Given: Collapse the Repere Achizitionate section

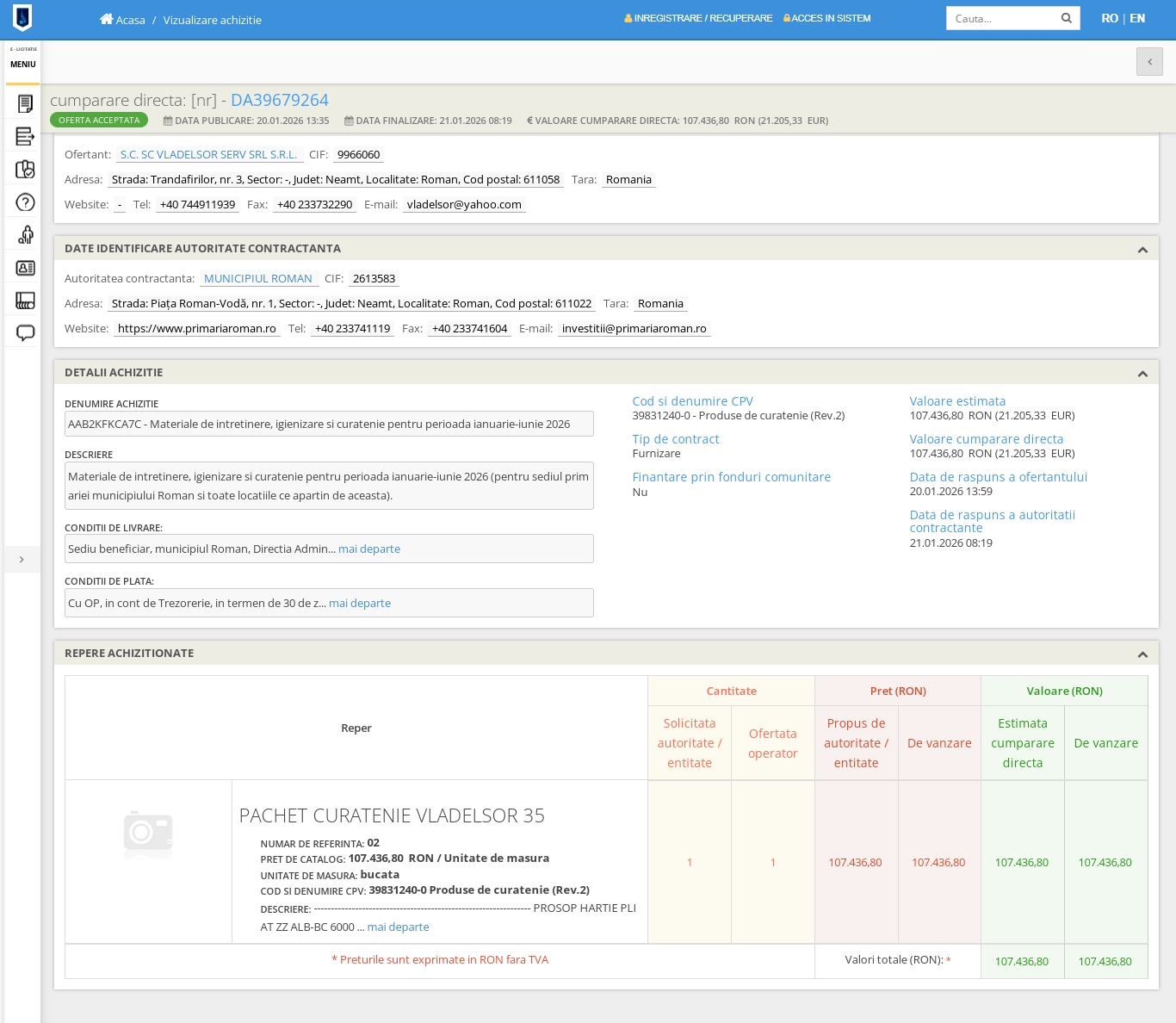Looking at the screenshot, I should pyautogui.click(x=1142, y=654).
